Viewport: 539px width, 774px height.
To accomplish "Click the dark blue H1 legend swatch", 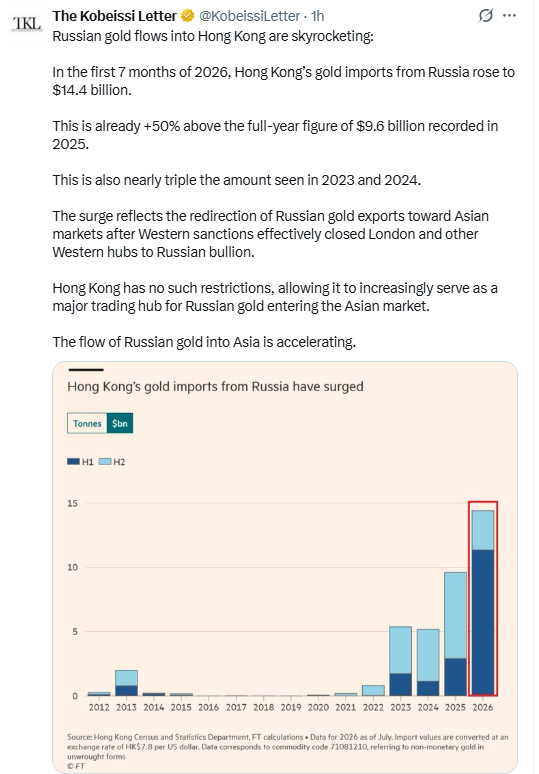I will point(73,462).
